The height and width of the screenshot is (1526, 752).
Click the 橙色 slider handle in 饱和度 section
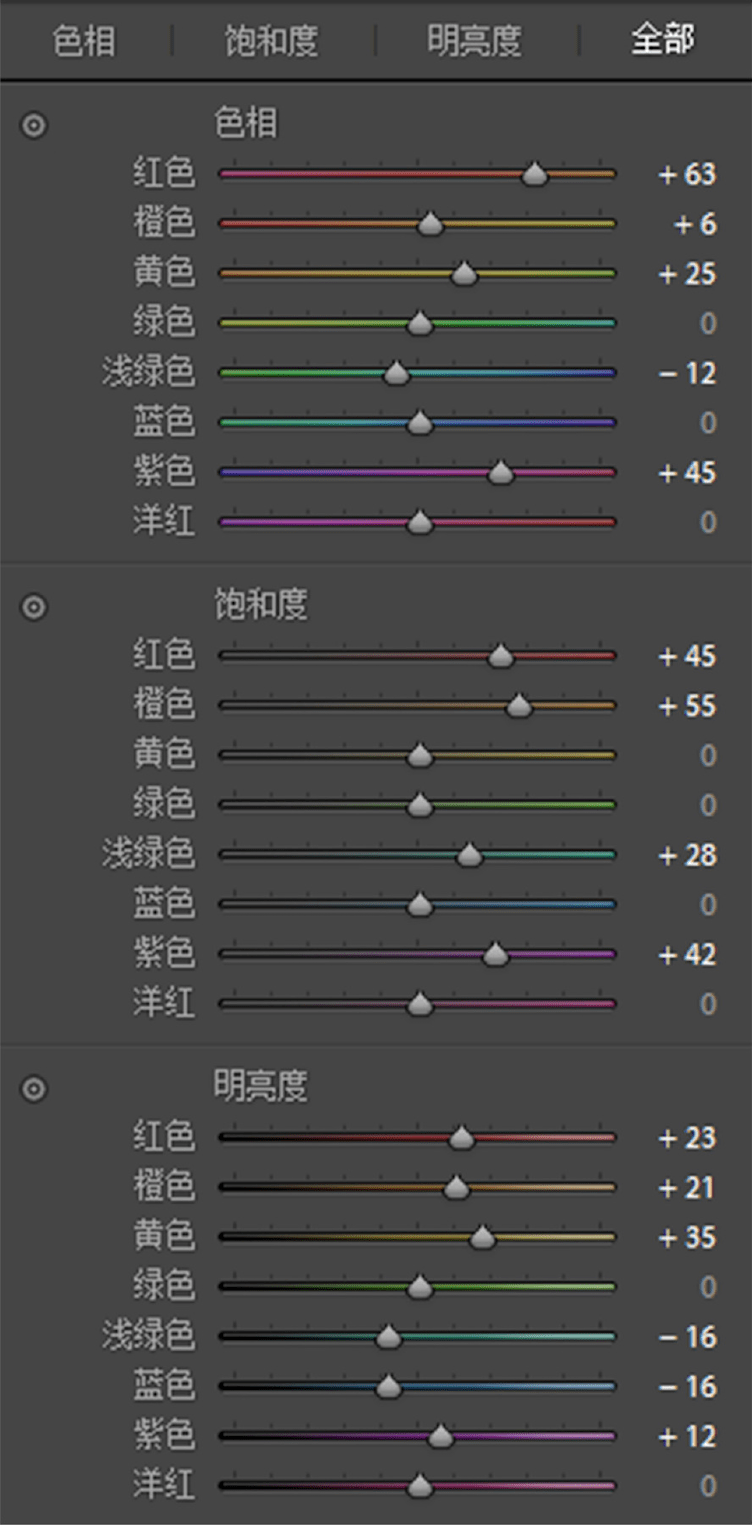[x=519, y=705]
